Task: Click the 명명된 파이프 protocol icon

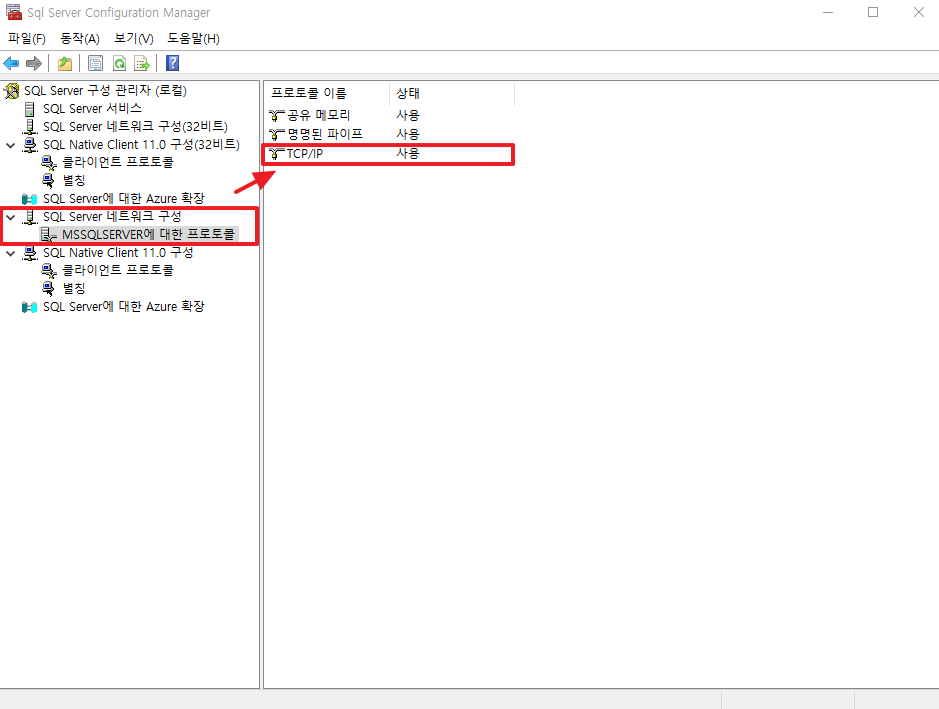Action: coord(277,134)
